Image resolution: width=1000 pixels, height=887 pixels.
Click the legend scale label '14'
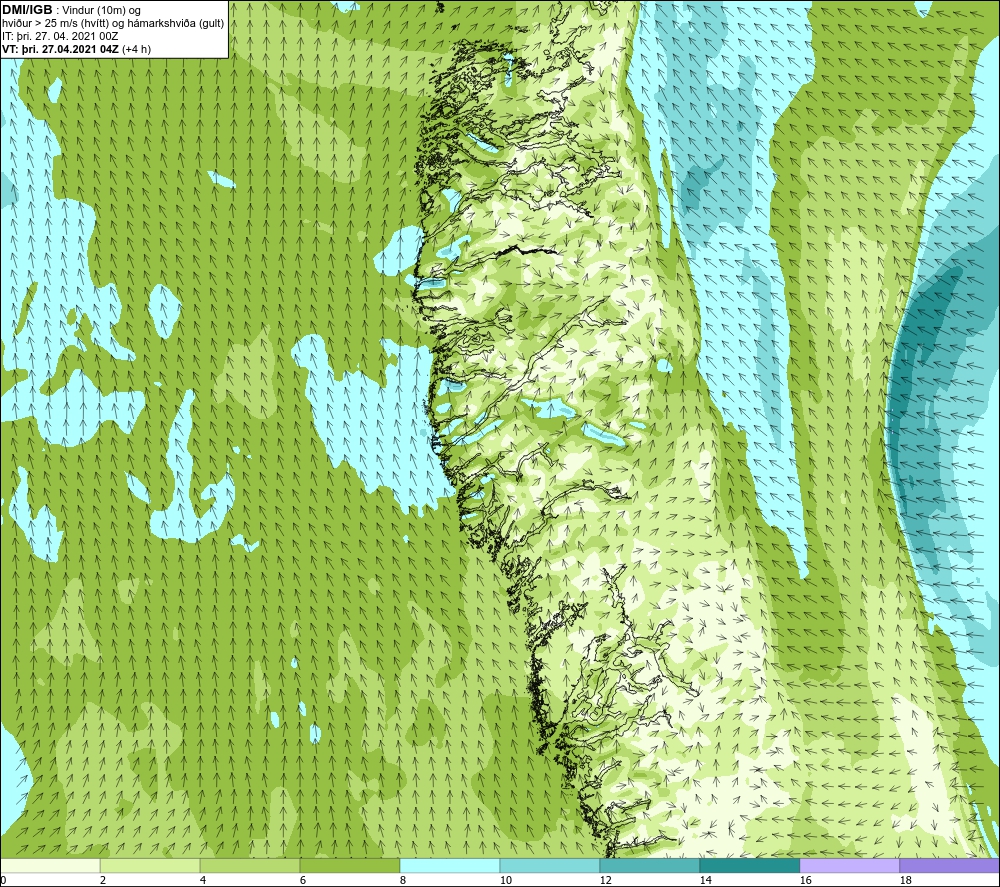coord(705,880)
